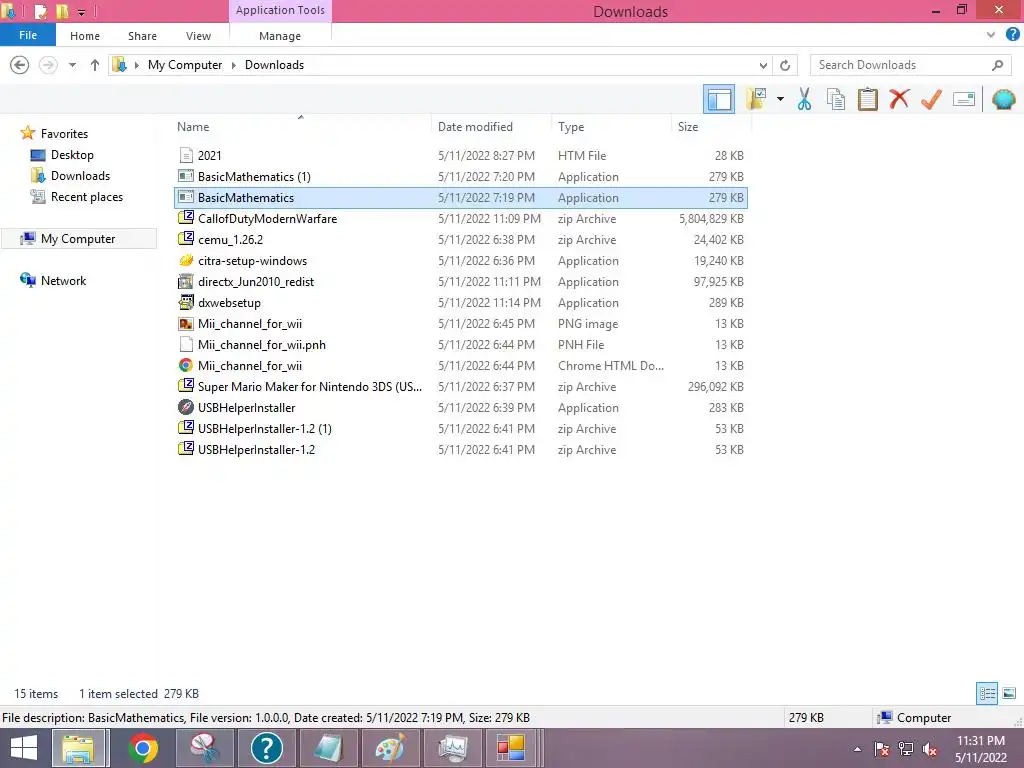1024x768 pixels.
Task: Select the cemu_1.26.2 zip archive
Action: click(461, 240)
